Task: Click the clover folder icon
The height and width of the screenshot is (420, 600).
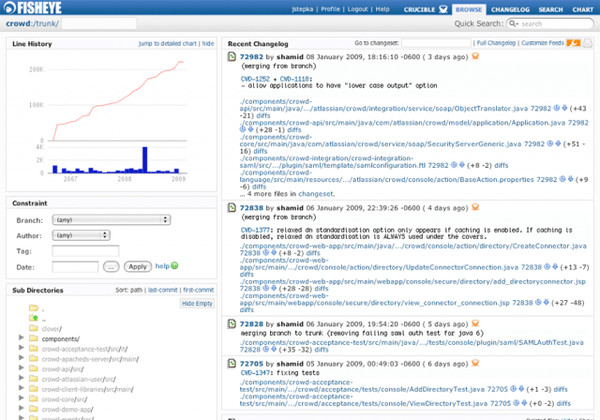Action: pos(36,326)
